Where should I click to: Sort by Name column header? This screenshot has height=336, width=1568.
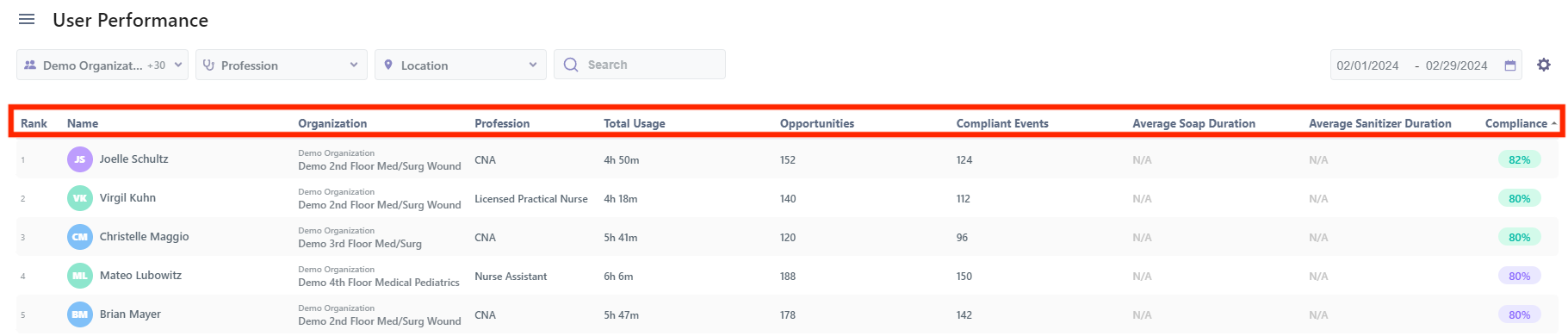point(83,123)
